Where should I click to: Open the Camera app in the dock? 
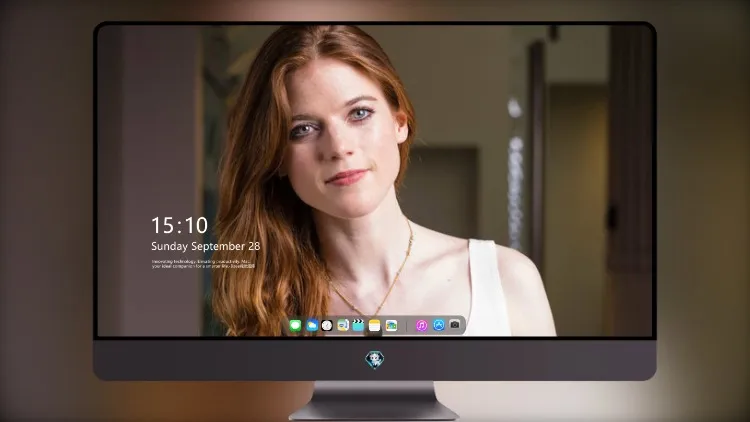click(455, 325)
